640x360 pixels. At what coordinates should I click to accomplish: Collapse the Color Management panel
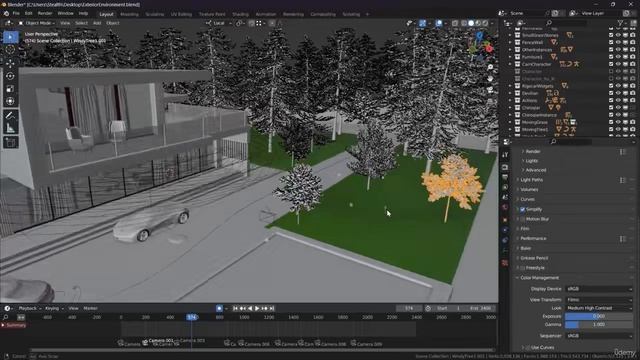tap(539, 278)
